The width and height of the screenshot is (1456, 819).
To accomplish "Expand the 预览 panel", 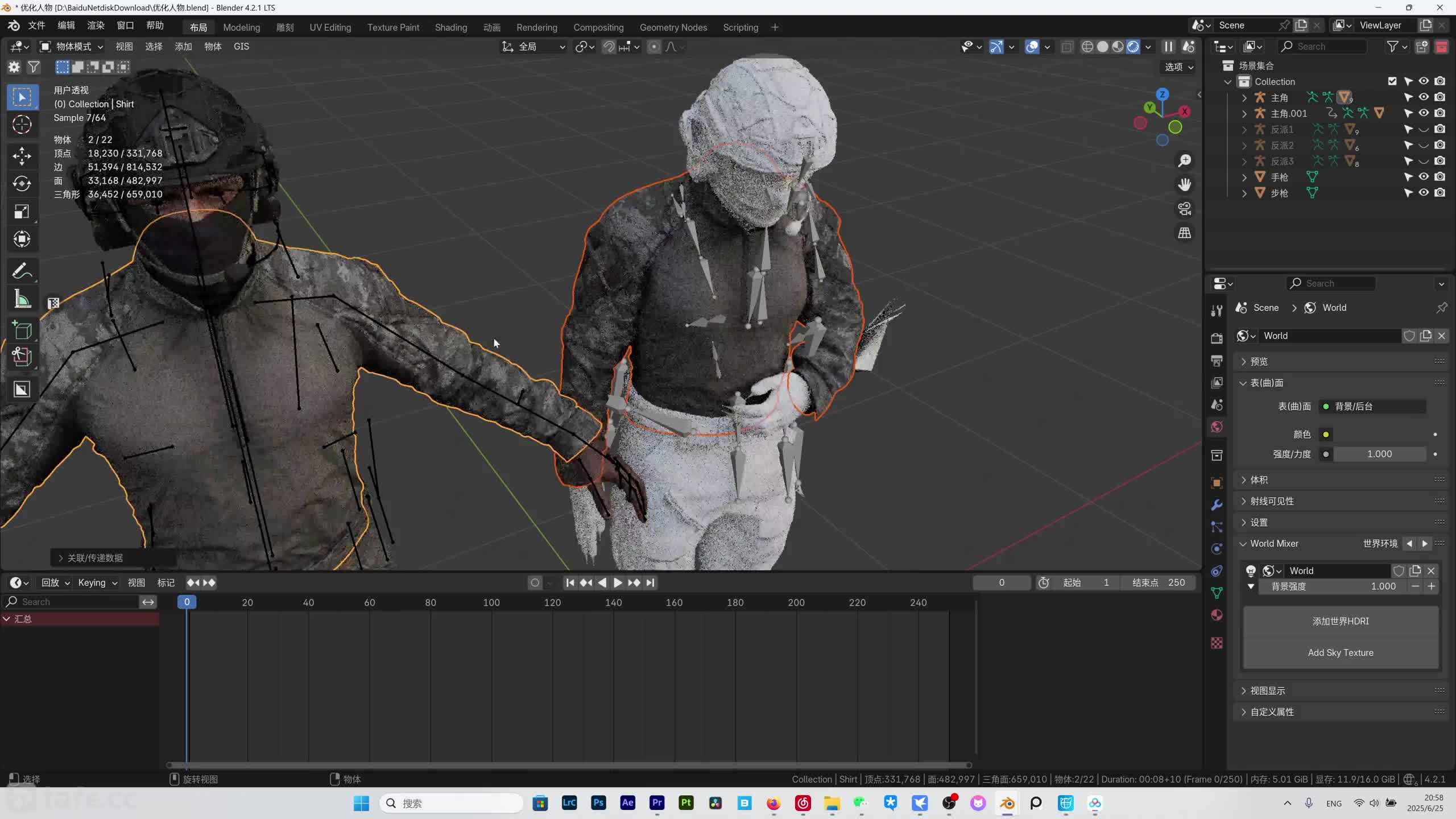I will coord(1341,362).
